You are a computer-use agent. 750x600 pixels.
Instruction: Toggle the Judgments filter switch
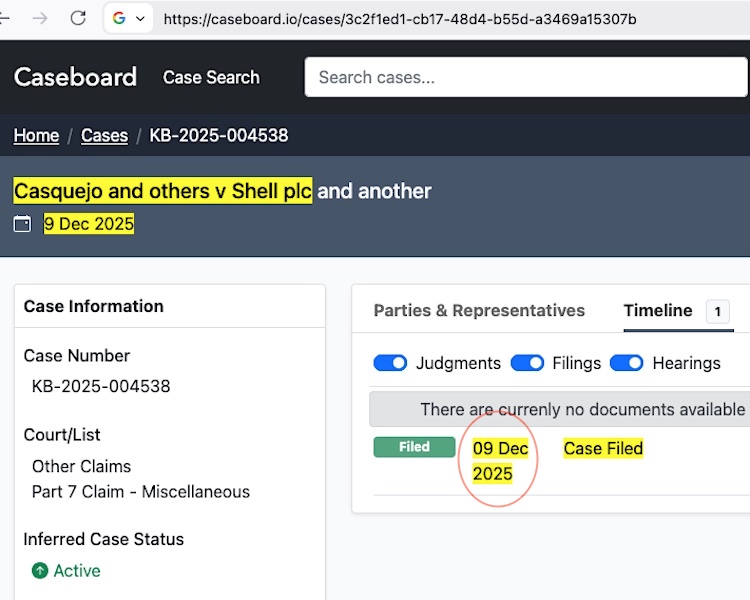[390, 363]
